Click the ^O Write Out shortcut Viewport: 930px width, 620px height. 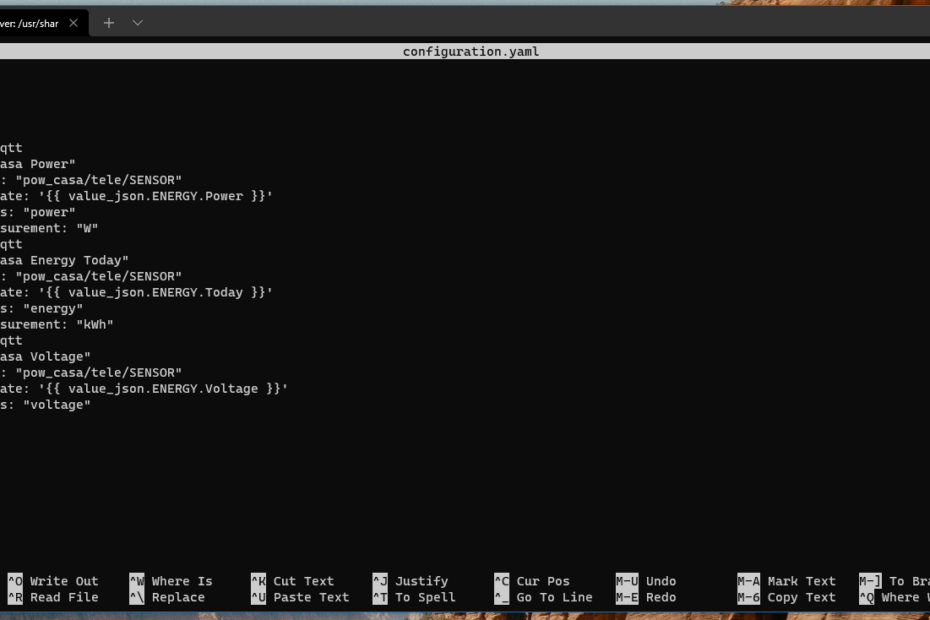(53, 581)
